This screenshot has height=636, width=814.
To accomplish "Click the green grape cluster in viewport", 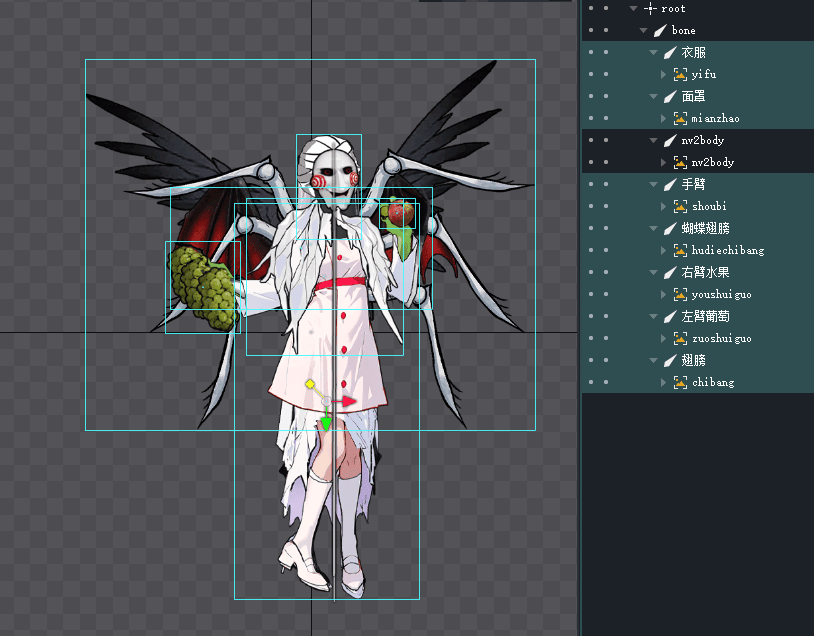I will click(202, 287).
